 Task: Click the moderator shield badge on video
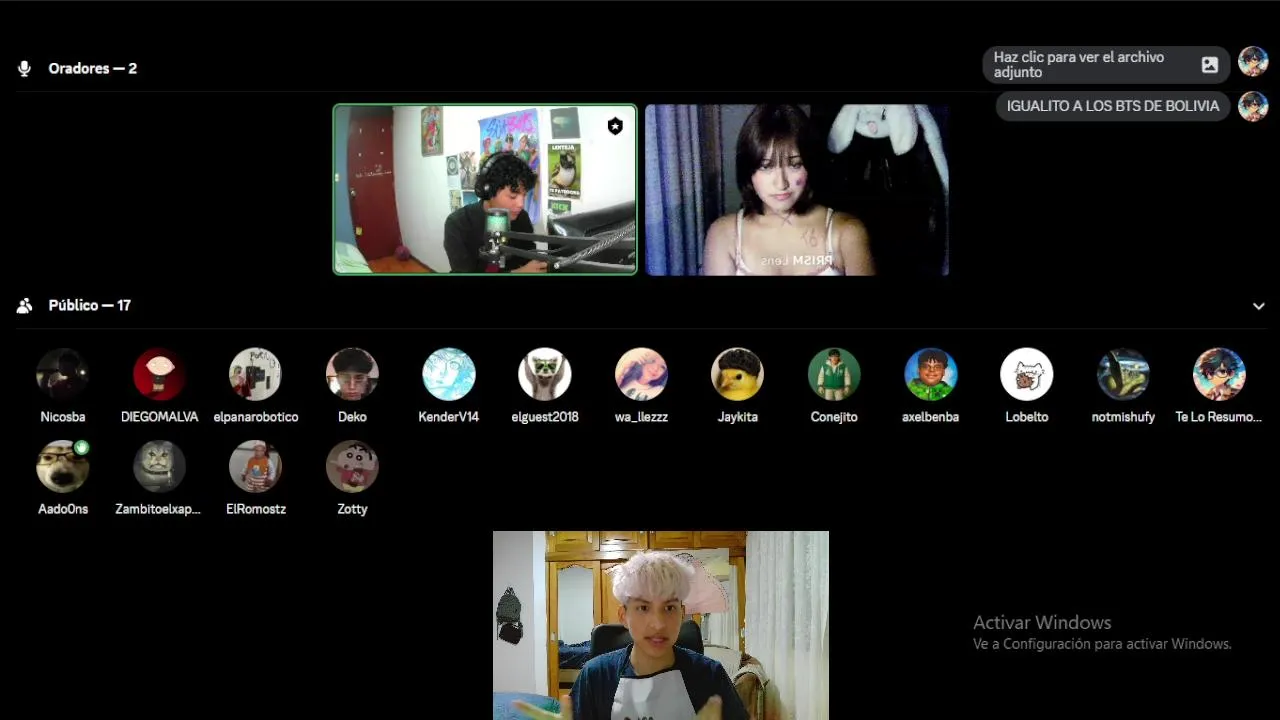point(615,125)
